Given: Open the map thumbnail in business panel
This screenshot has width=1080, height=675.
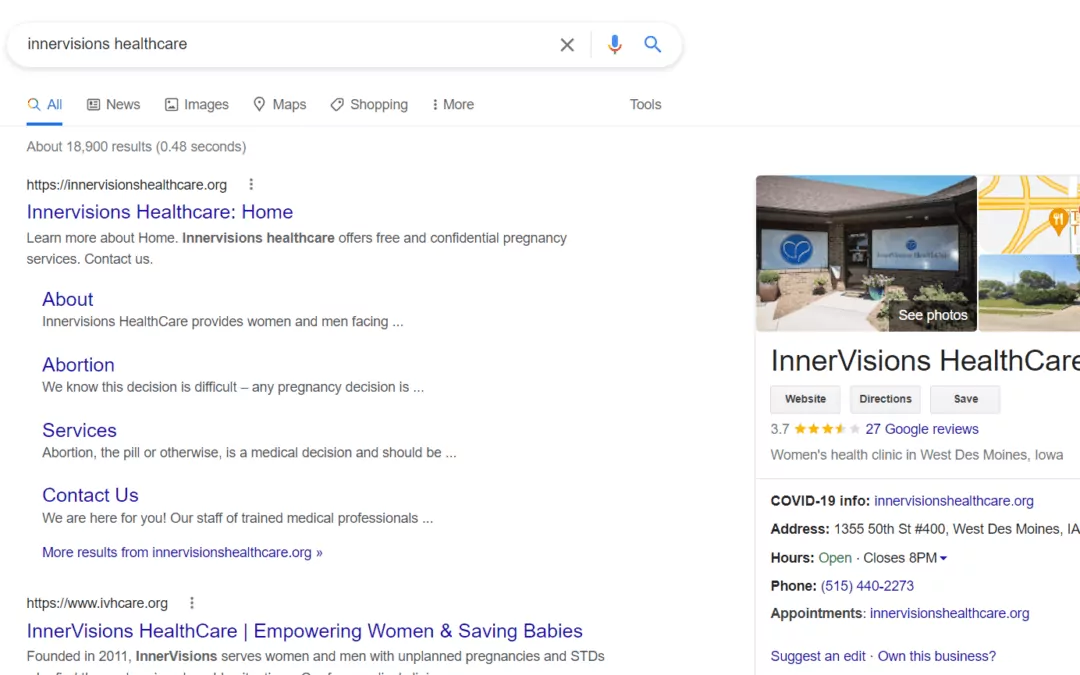Looking at the screenshot, I should (1029, 214).
